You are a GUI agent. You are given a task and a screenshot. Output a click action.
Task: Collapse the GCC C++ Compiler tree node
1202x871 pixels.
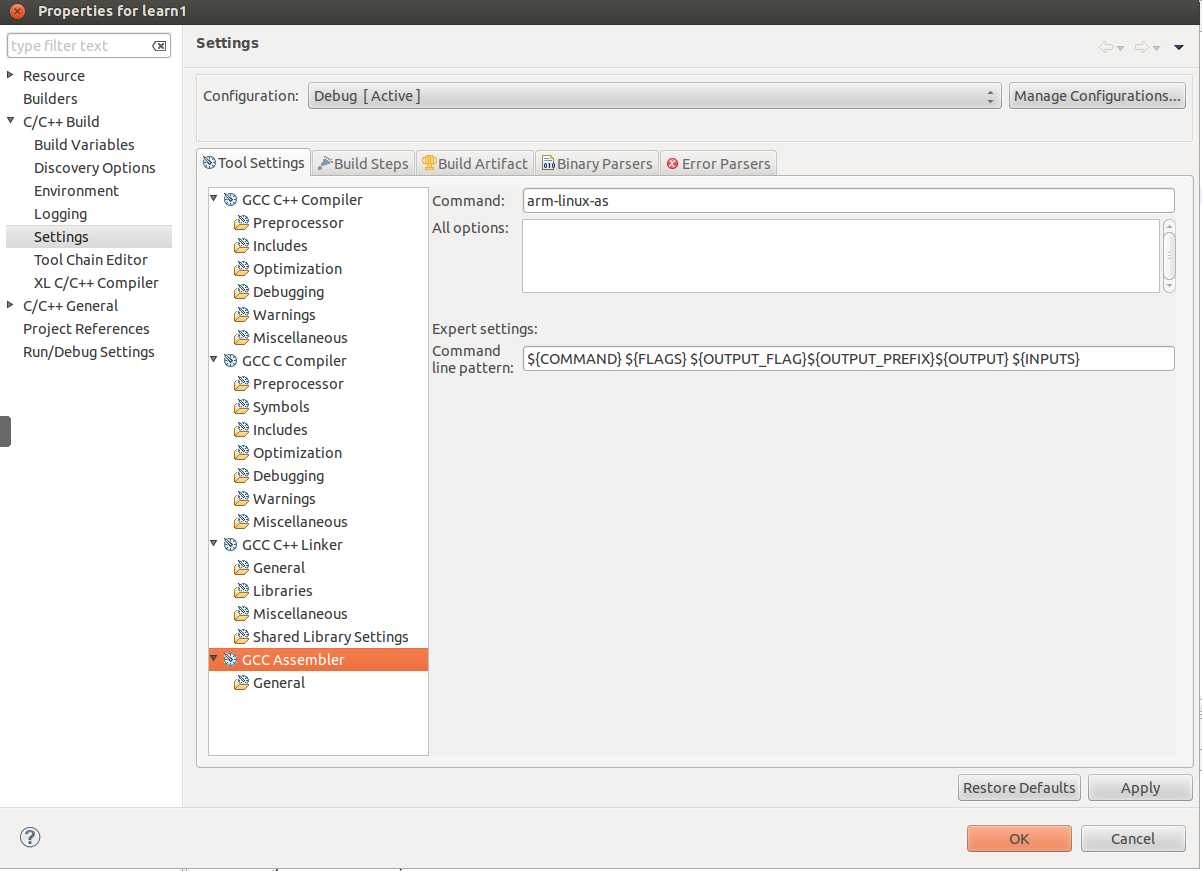tap(214, 199)
